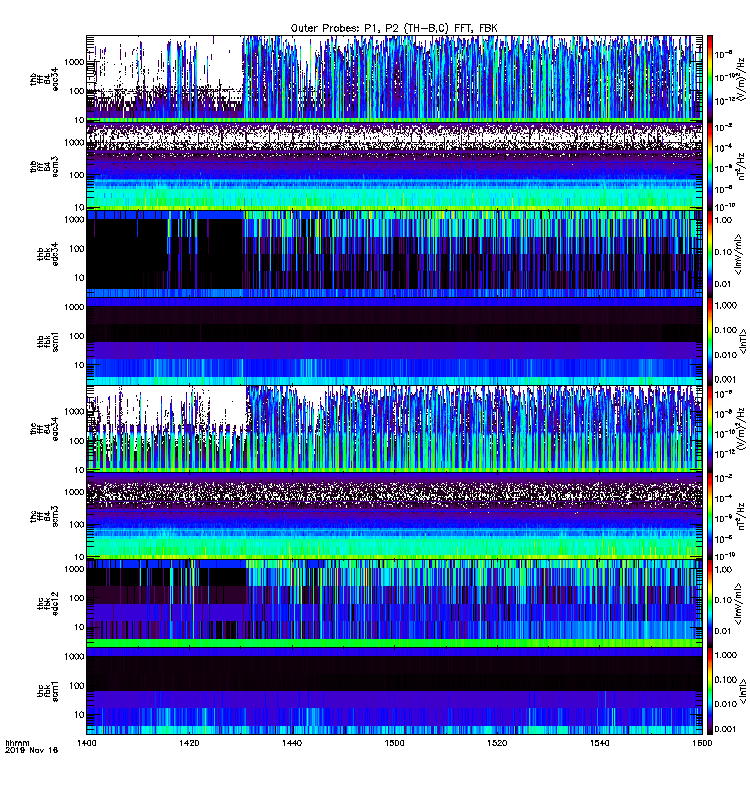Viewport: 750px width, 800px height.
Task: Click the color bar of thb fff edc34 panel
Action: 710,78
